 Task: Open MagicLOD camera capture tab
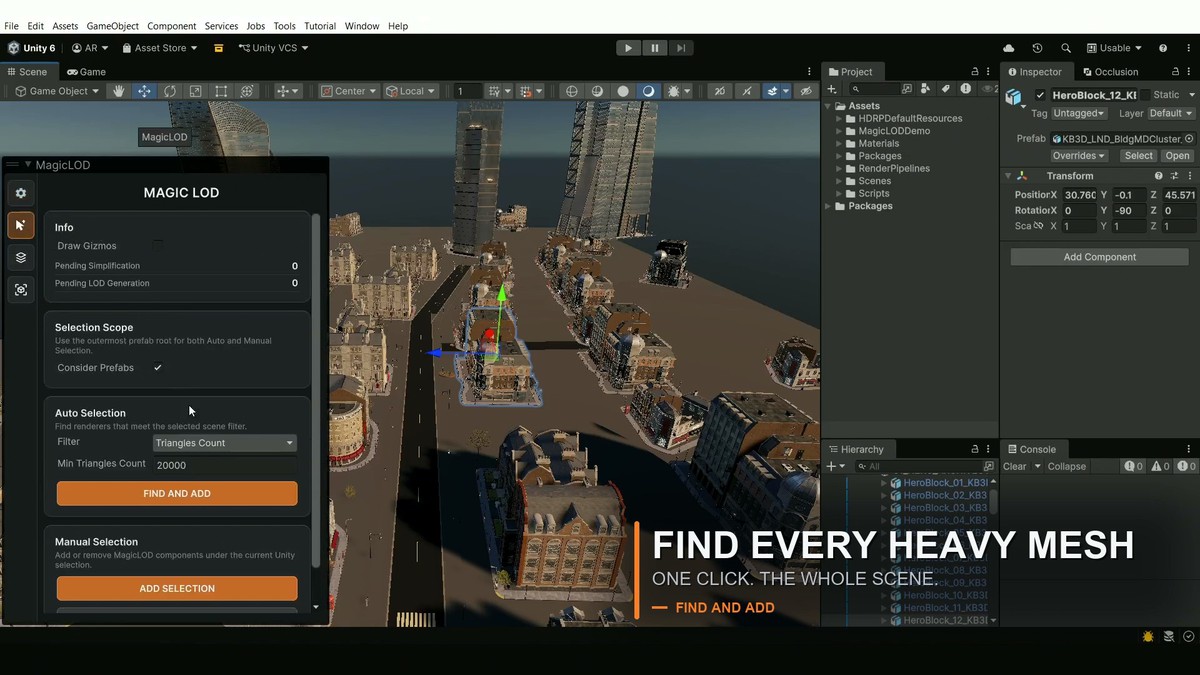coord(21,289)
